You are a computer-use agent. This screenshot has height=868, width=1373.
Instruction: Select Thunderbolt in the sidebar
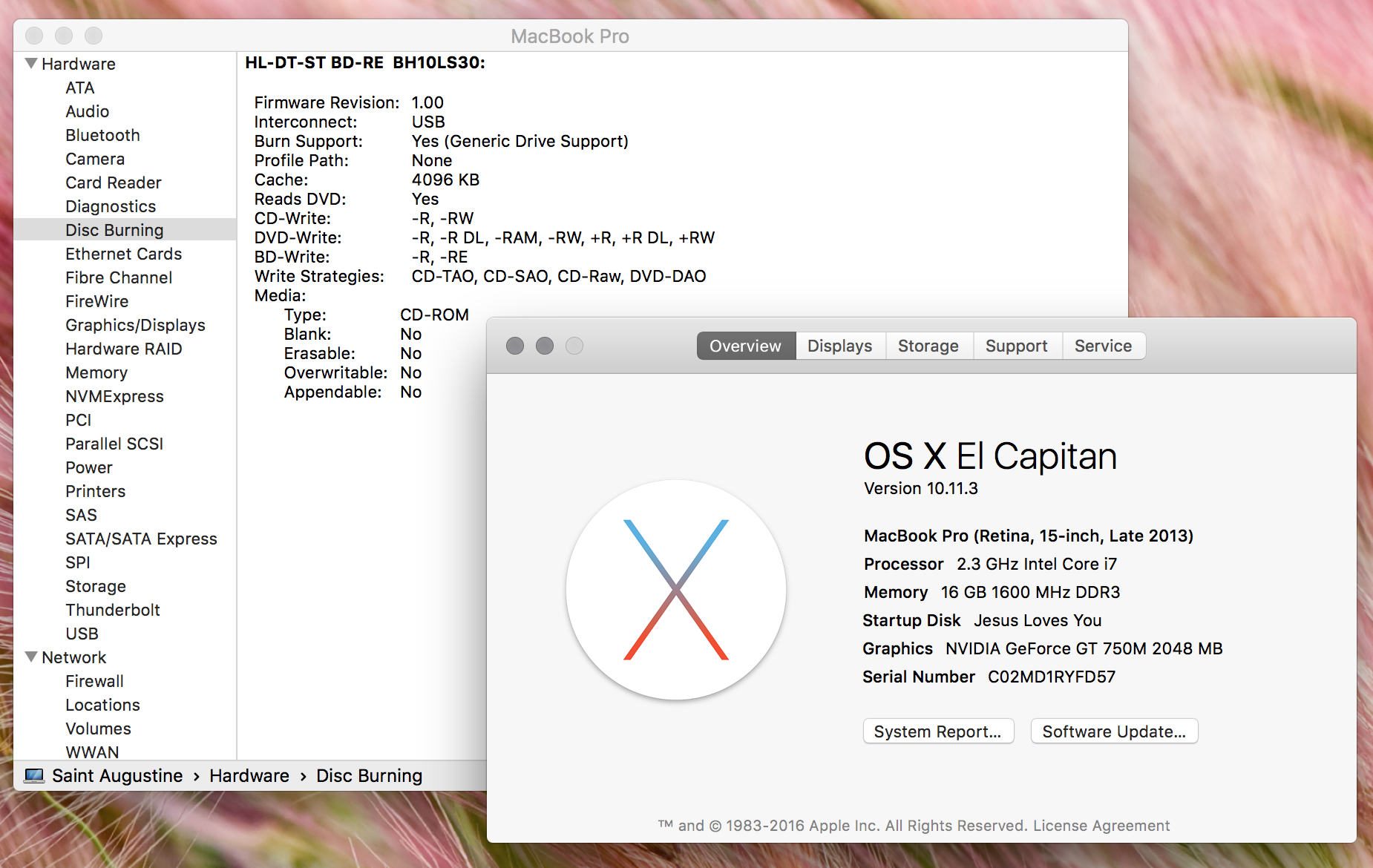pos(113,610)
